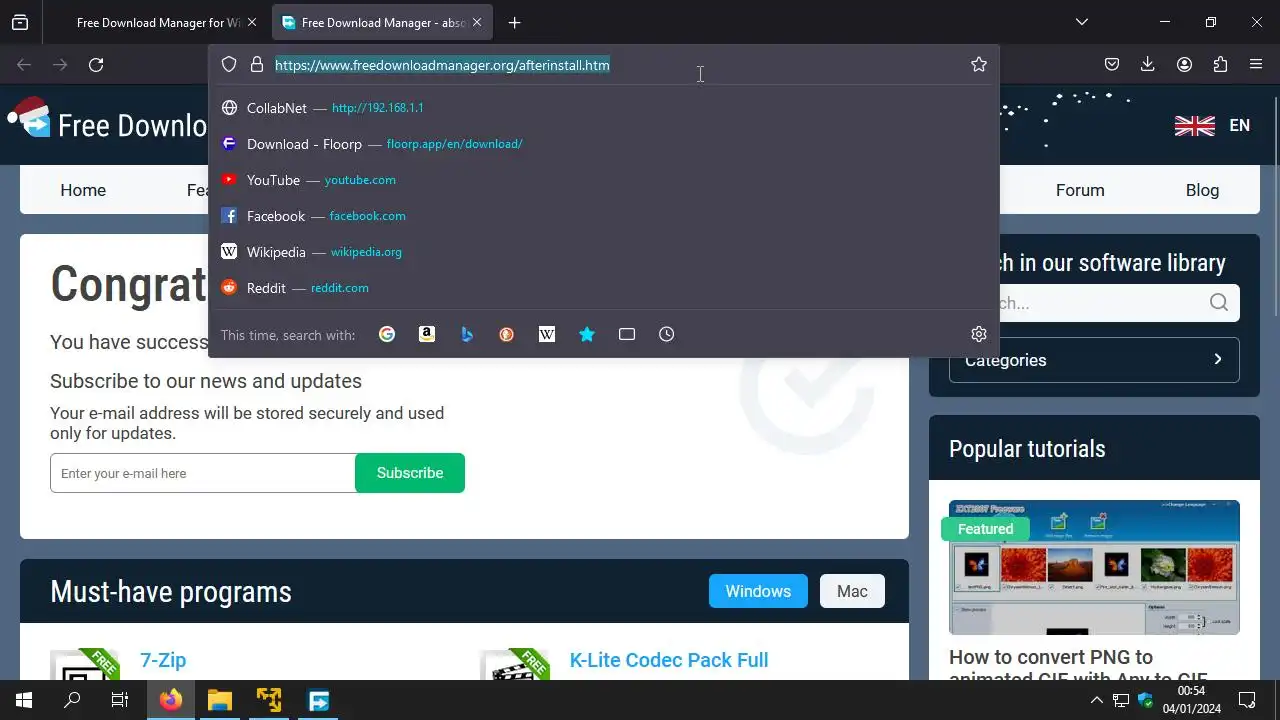Expand the list all tabs dropdown arrow
This screenshot has height=720, width=1280.
click(x=1081, y=22)
